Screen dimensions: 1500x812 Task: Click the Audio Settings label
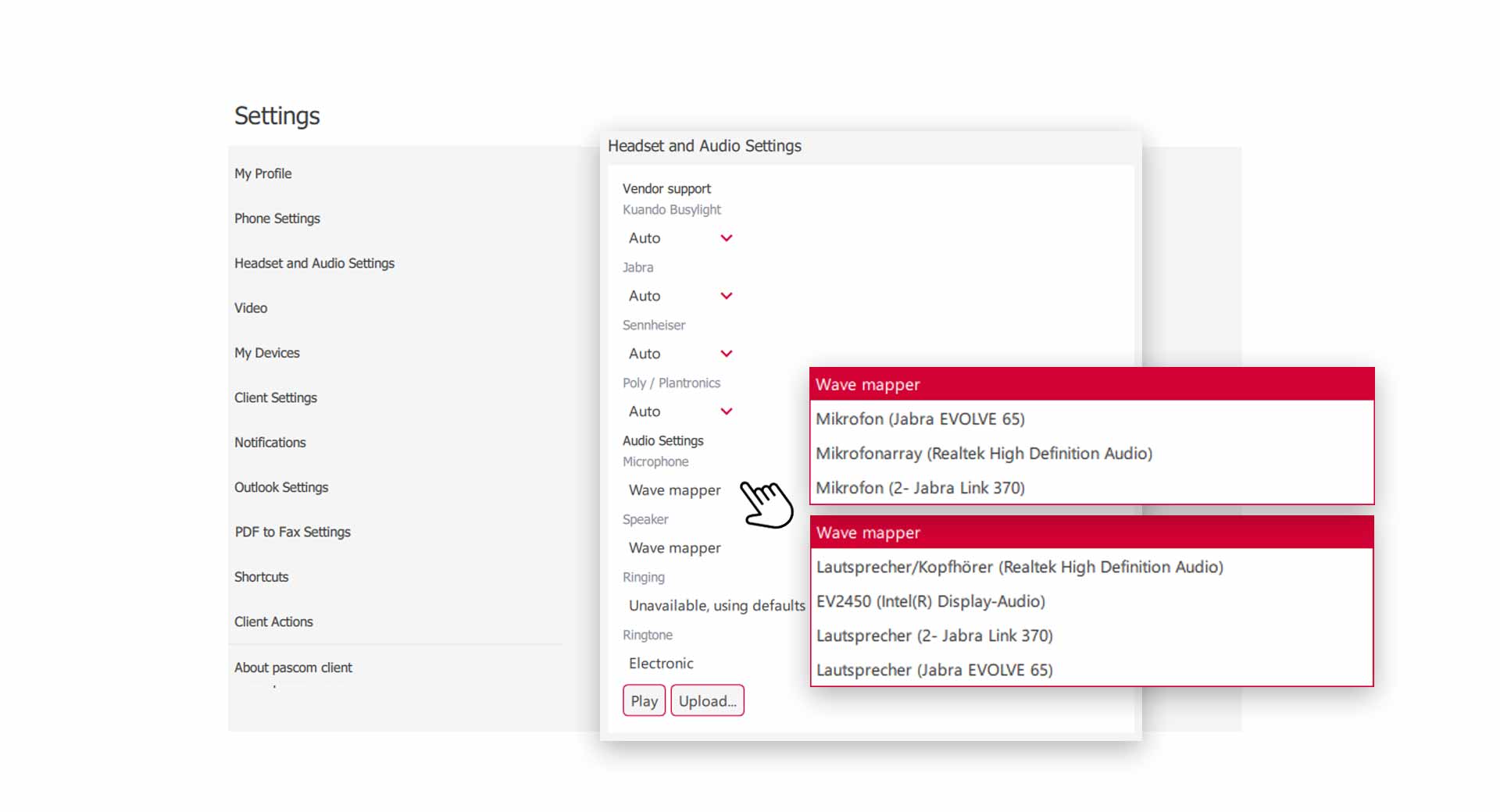click(663, 440)
